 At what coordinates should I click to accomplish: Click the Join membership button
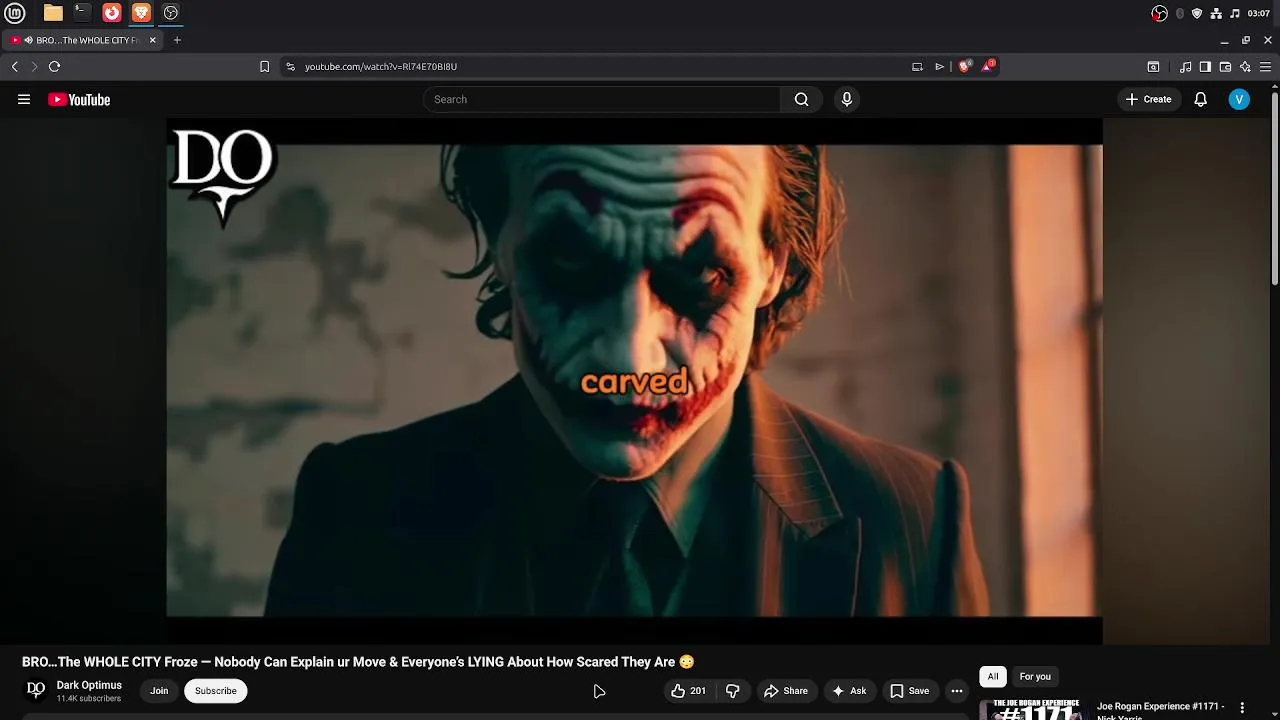pos(159,691)
